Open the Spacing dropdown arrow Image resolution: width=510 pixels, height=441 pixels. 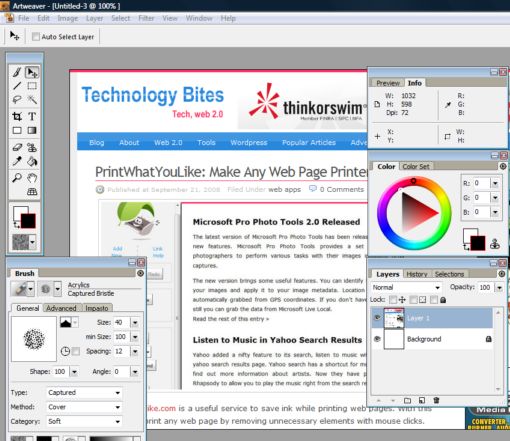135,351
